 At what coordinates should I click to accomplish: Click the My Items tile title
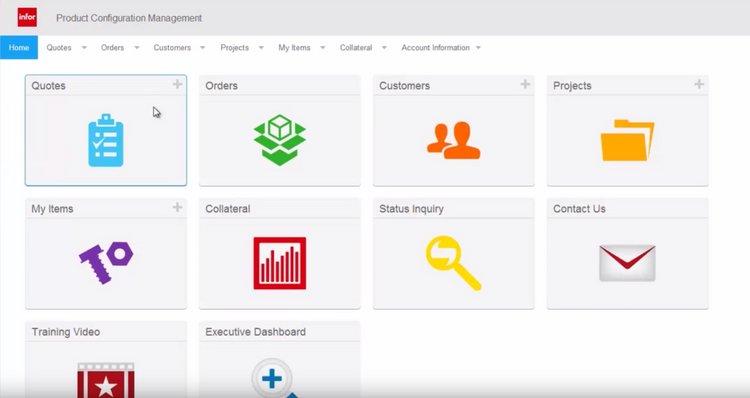[52, 209]
